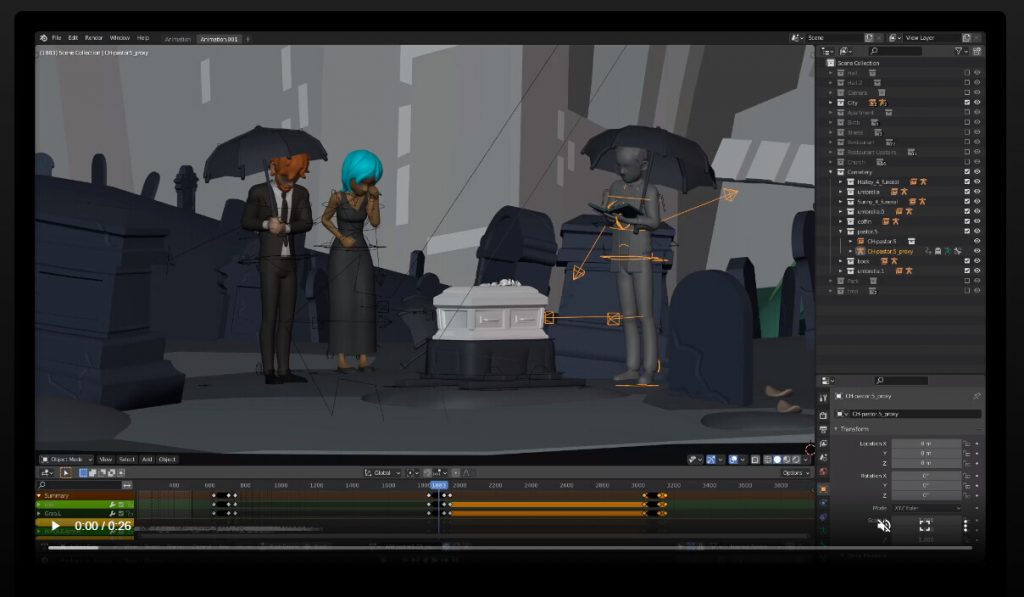The image size is (1024, 597).
Task: Click the Options button in timeline header
Action: (794, 472)
